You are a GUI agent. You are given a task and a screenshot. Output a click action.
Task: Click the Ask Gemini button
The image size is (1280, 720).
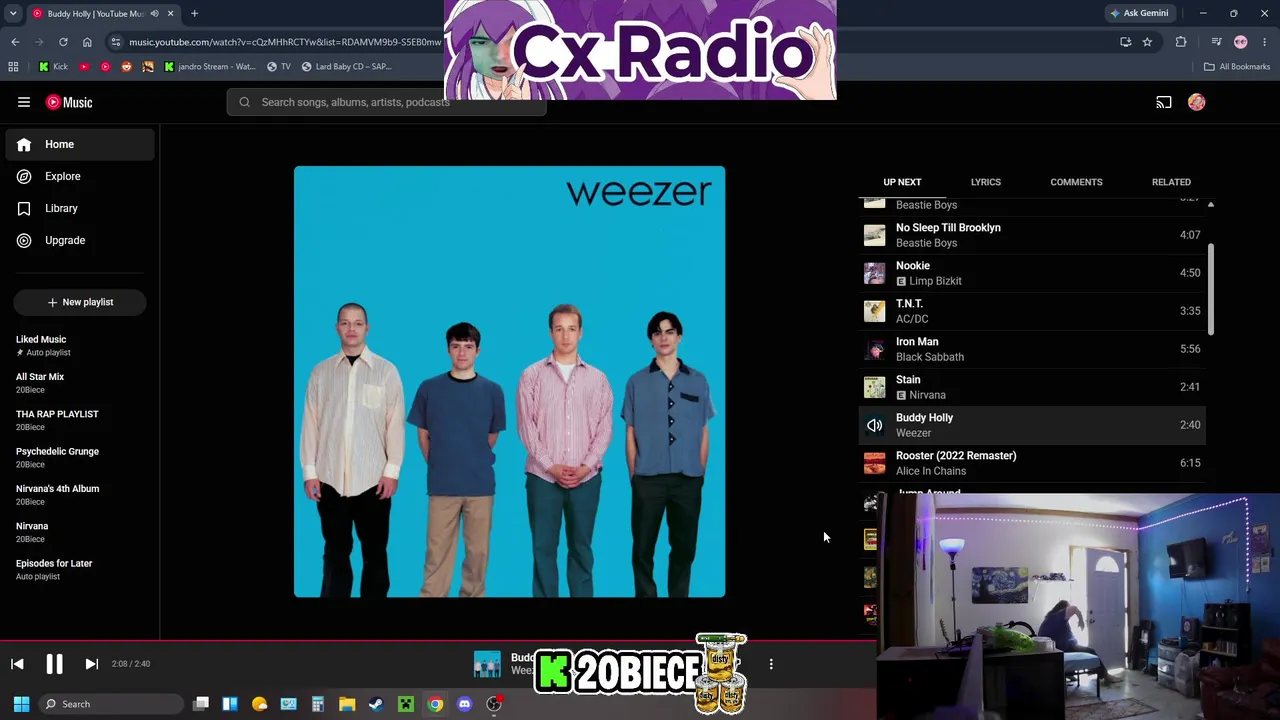[x=1139, y=13]
